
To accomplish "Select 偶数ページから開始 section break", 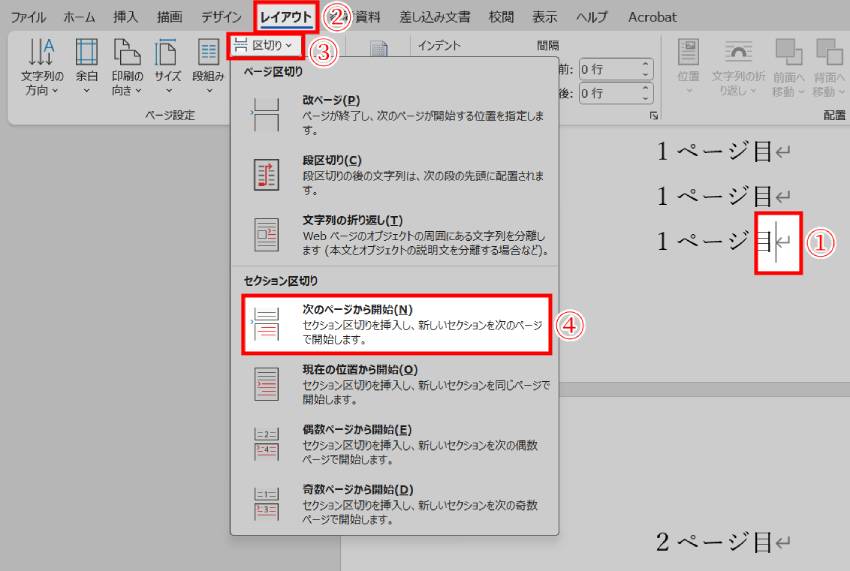I will [396, 444].
